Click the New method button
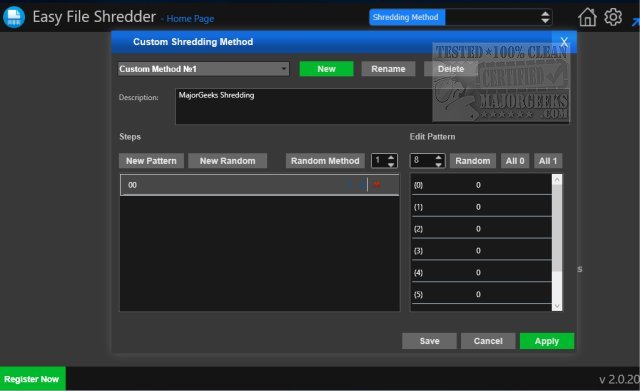Screen dimensions: 640x391 point(327,69)
